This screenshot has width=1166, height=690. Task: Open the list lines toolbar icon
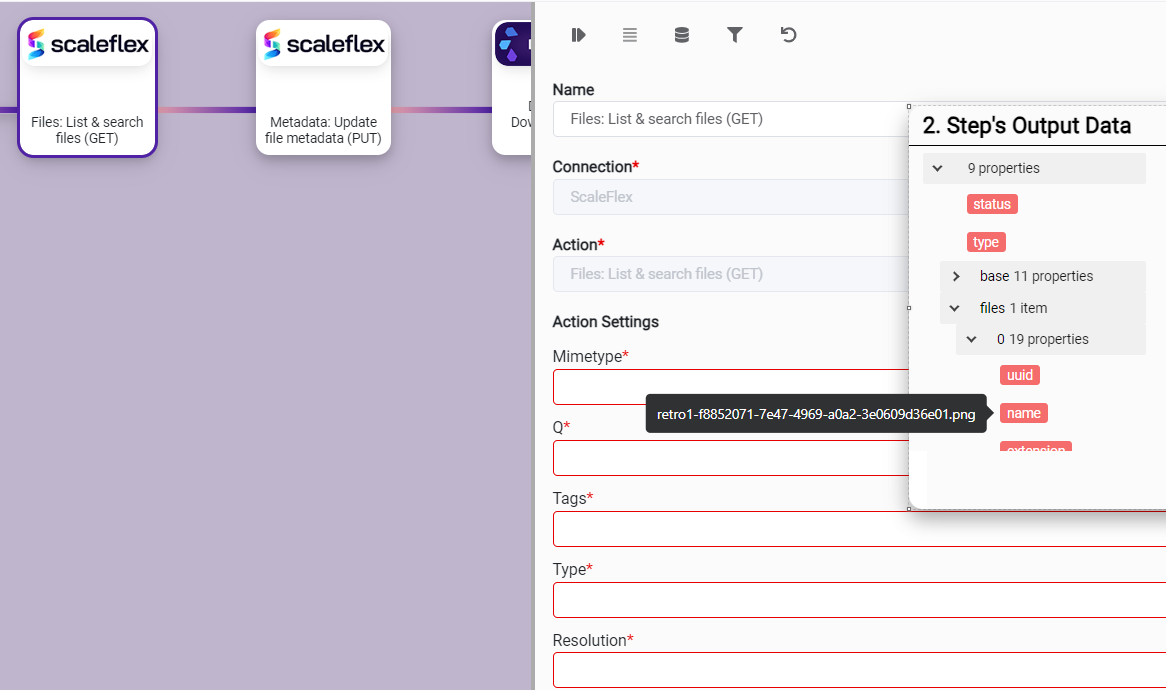[630, 35]
